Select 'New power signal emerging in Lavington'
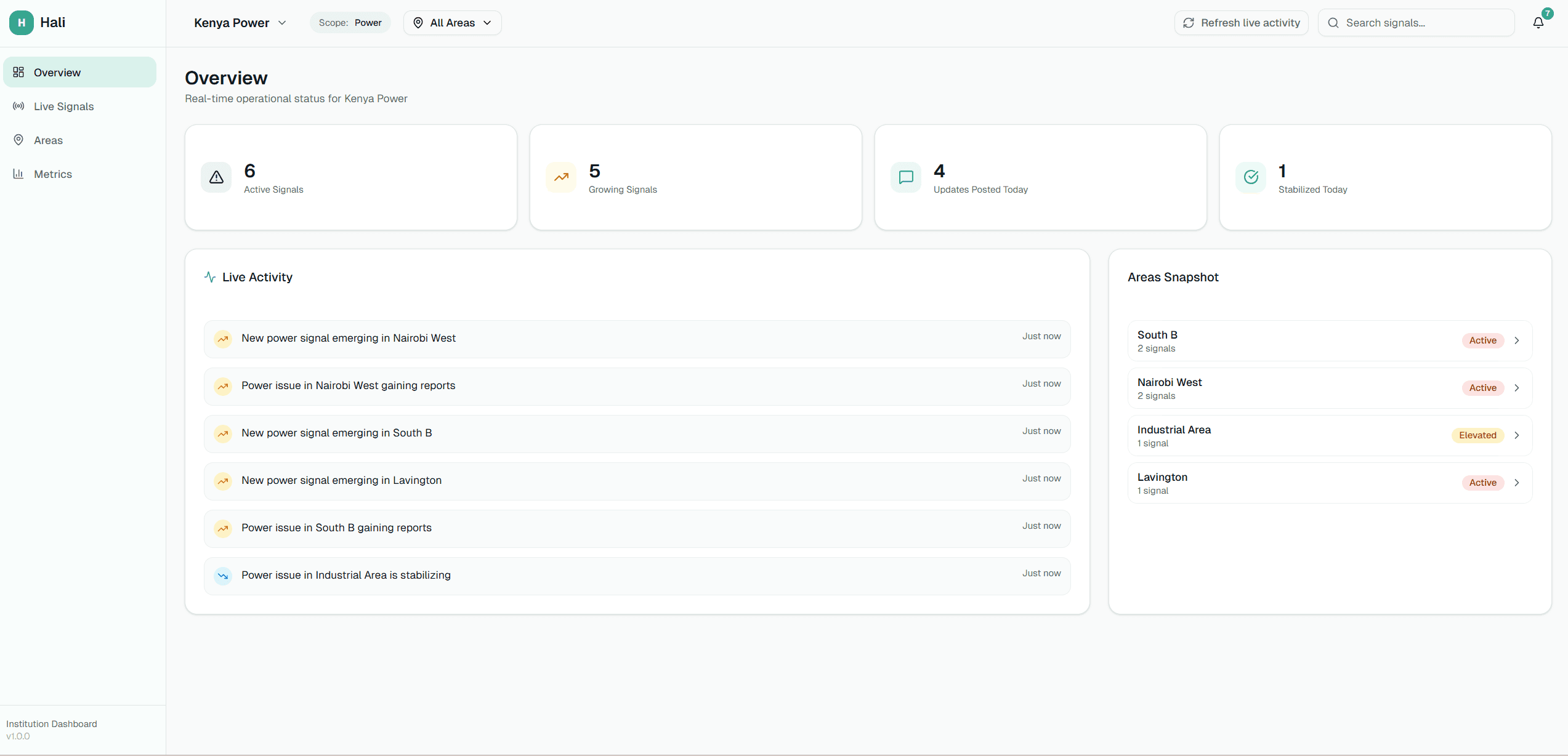This screenshot has height=756, width=1568. pos(637,481)
